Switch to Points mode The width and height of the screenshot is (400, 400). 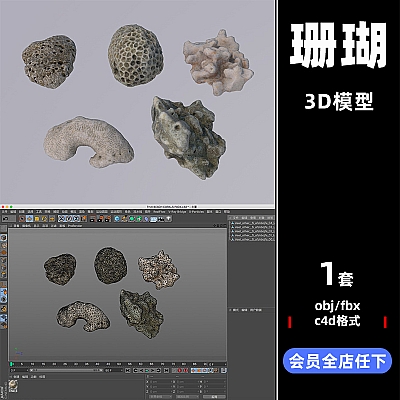pyautogui.click(x=3, y=260)
